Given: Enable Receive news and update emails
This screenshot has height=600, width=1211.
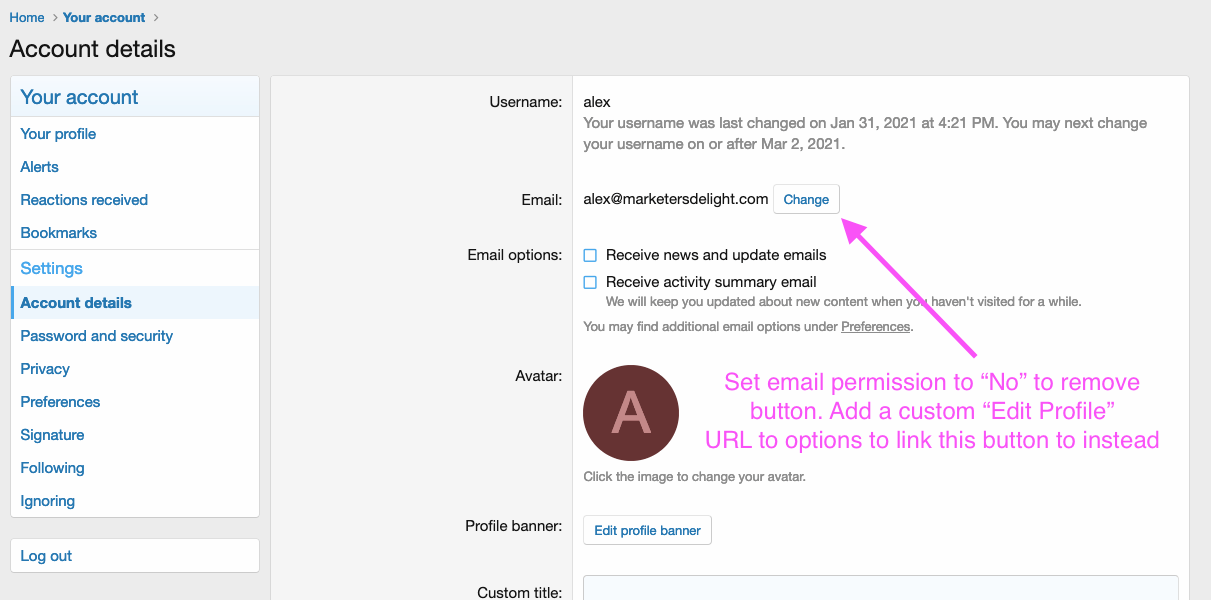Looking at the screenshot, I should pos(590,255).
